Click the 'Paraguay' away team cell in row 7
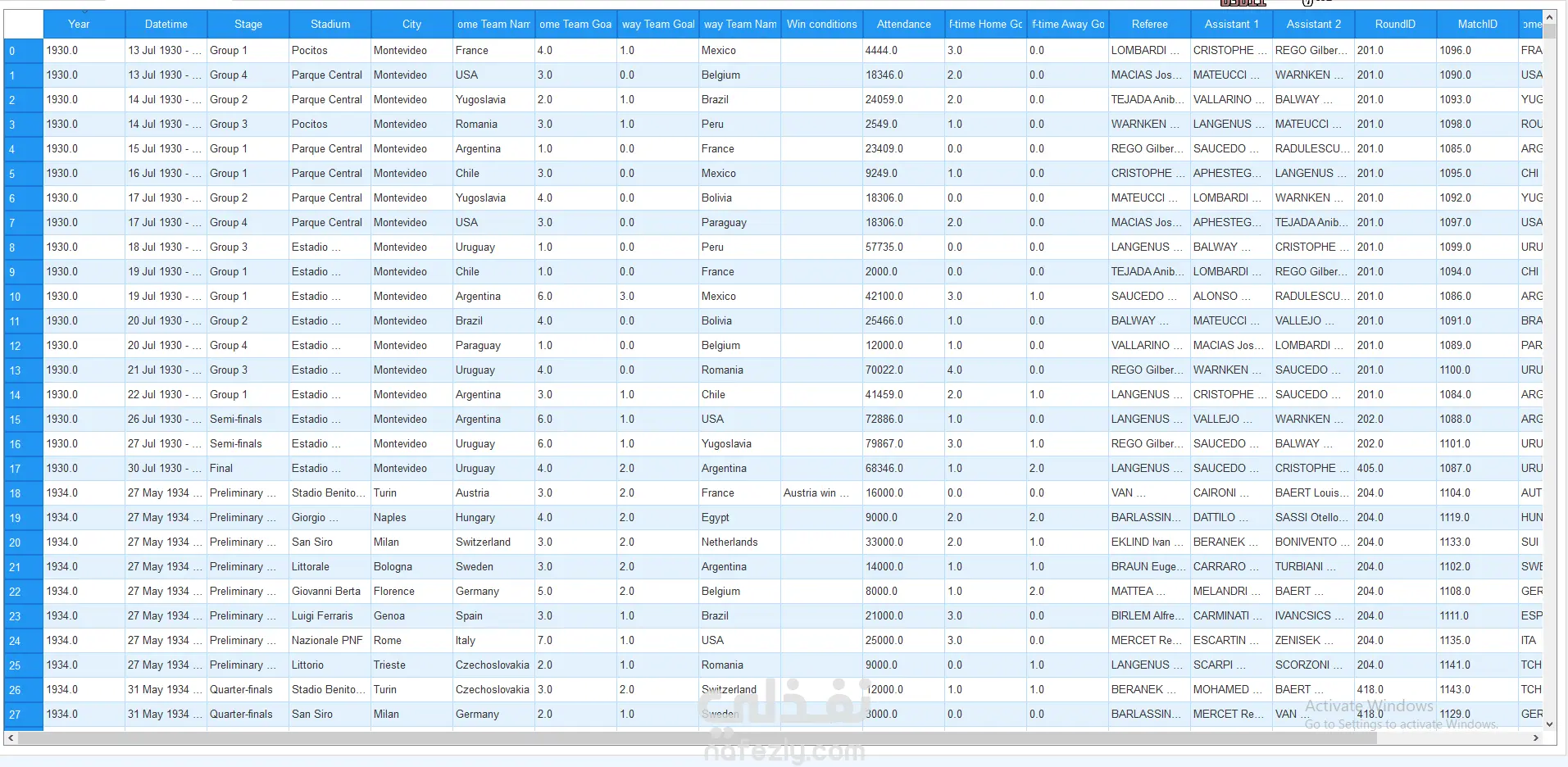This screenshot has height=767, width=1568. pos(740,223)
